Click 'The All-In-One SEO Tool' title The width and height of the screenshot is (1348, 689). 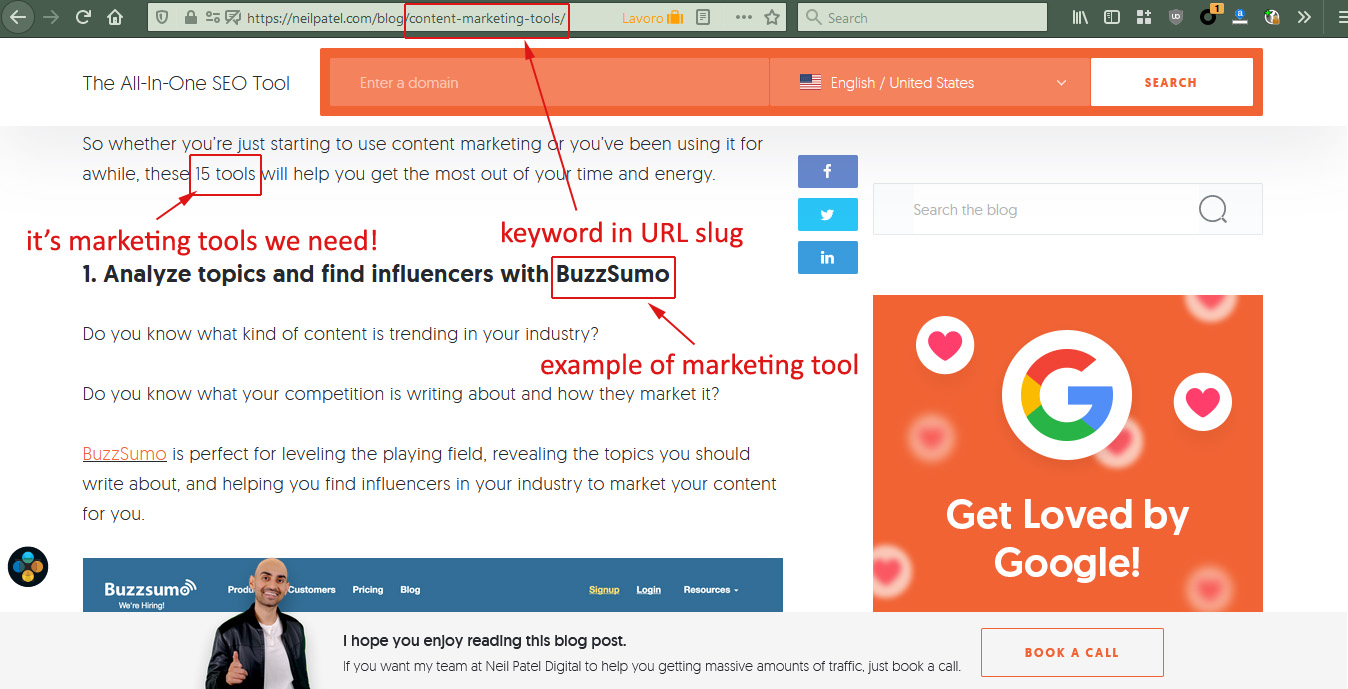pyautogui.click(x=186, y=83)
